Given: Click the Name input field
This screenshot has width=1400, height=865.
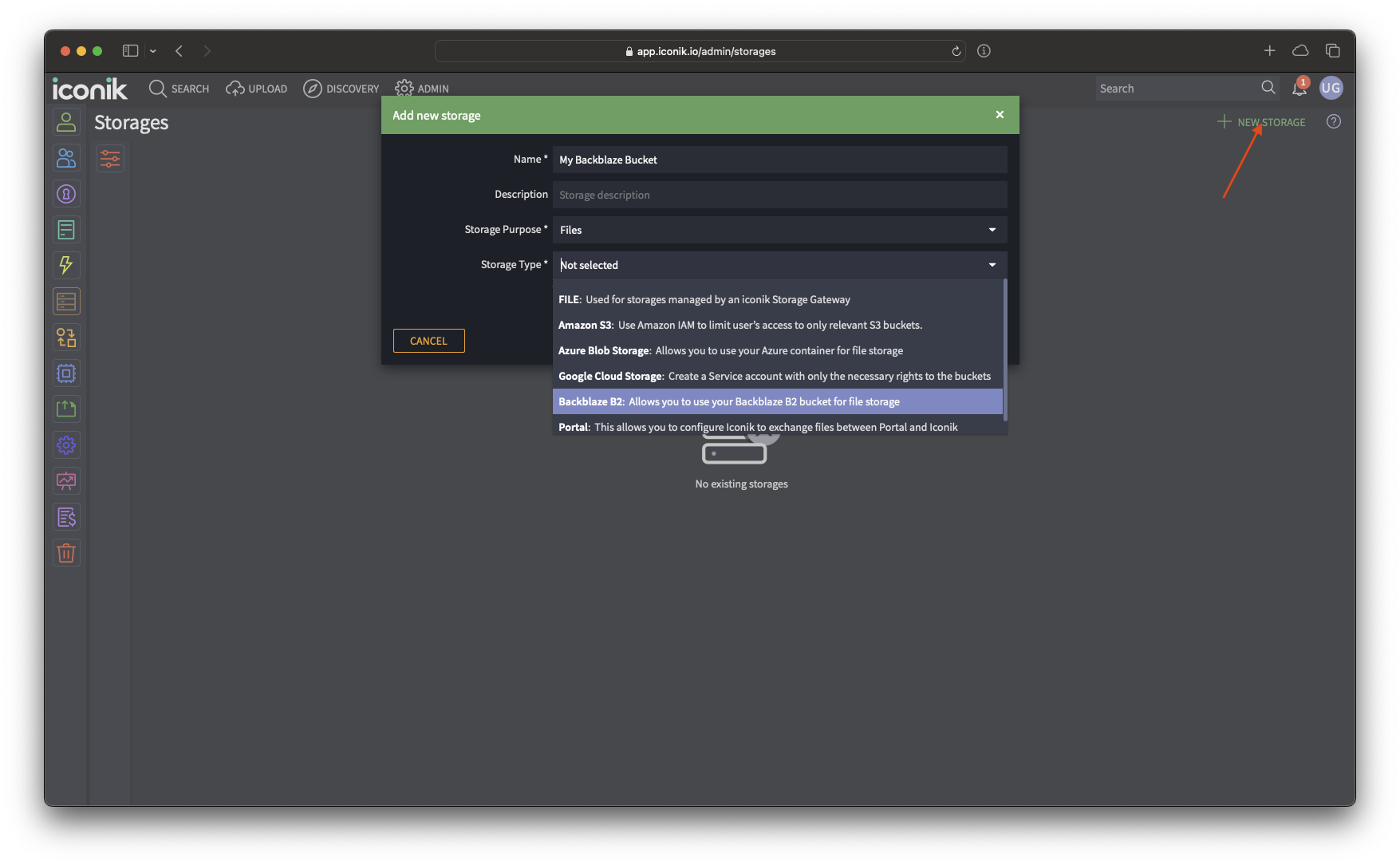Looking at the screenshot, I should pos(780,160).
